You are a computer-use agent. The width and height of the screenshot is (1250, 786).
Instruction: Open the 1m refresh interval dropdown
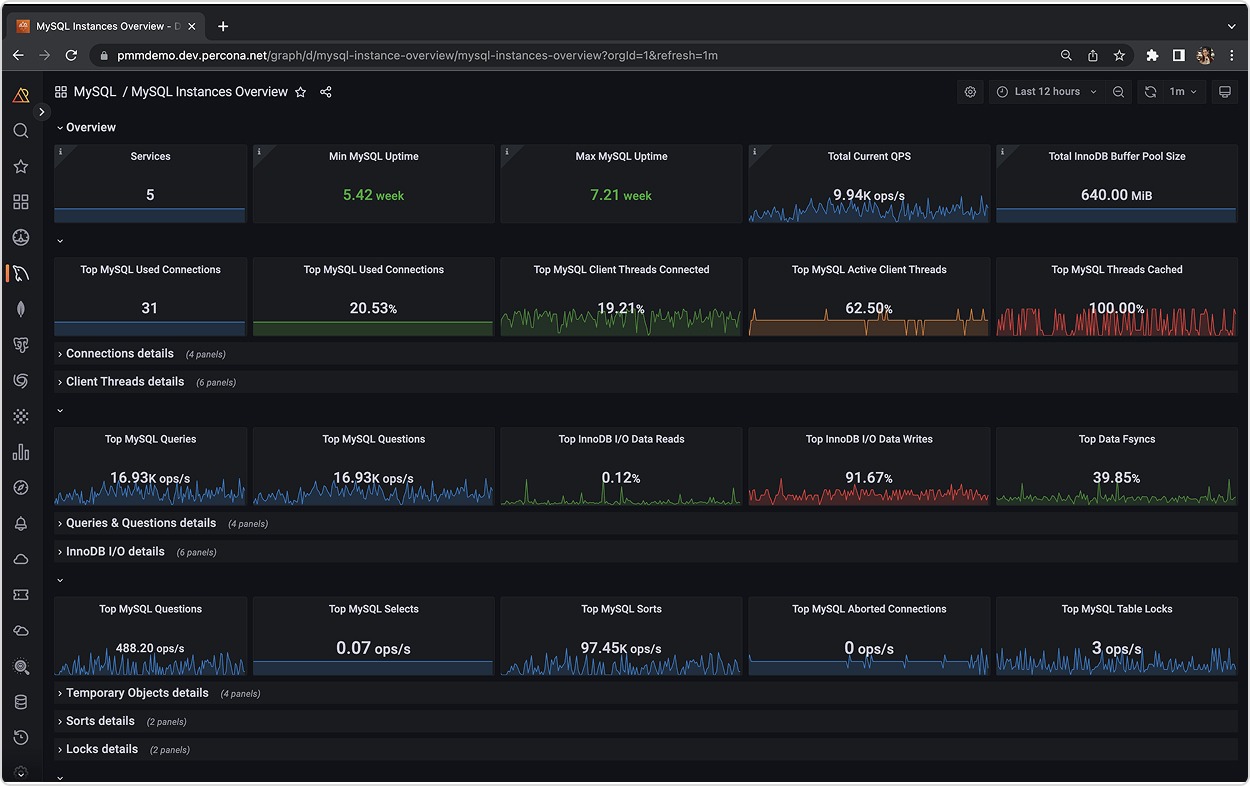[x=1183, y=92]
